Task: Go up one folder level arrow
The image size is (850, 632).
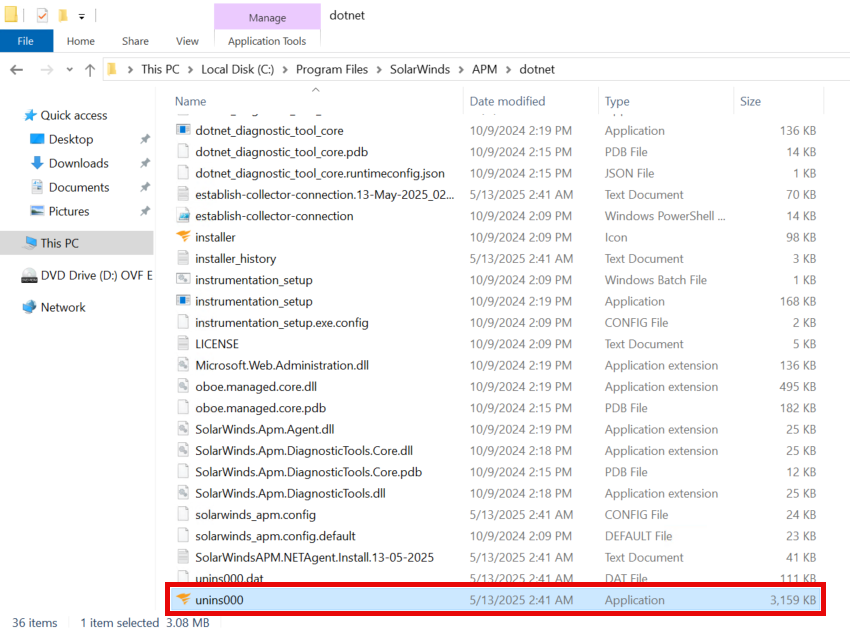Action: coord(90,70)
